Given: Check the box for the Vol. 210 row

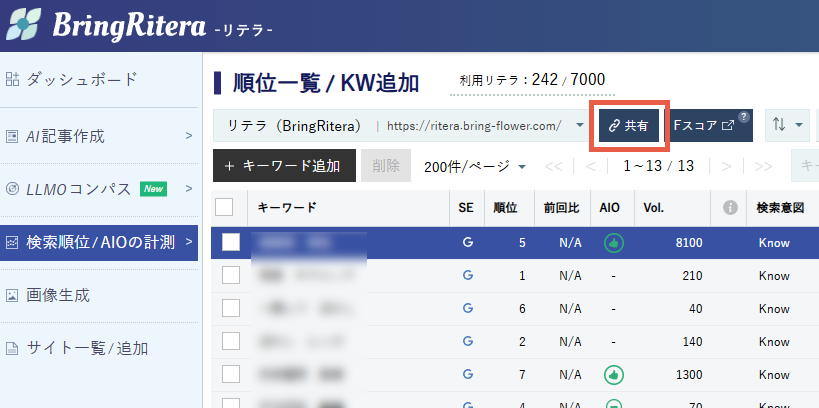Looking at the screenshot, I should coord(231,275).
